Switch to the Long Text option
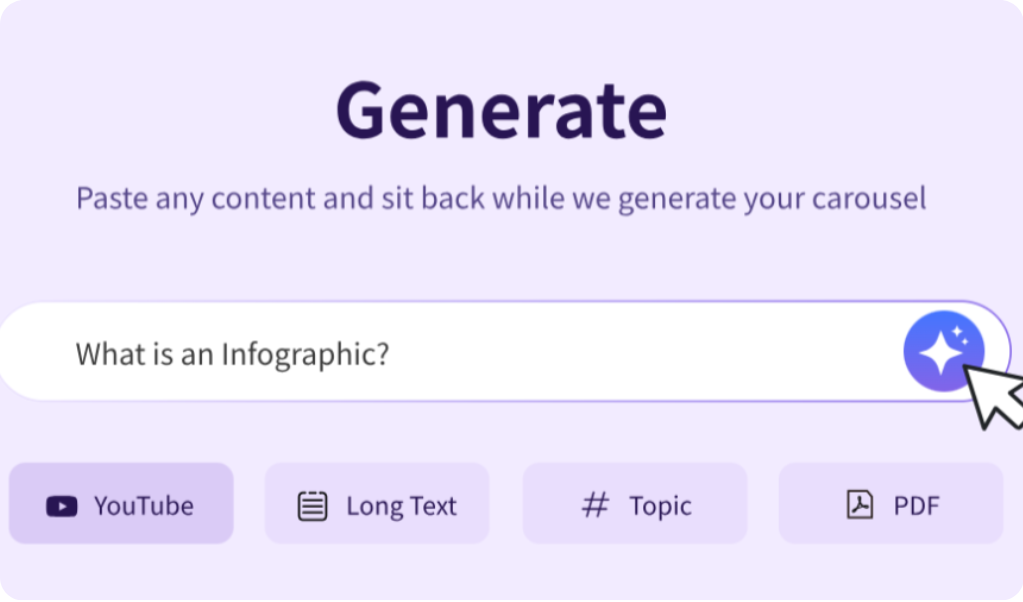This screenshot has width=1023, height=602. 377,503
